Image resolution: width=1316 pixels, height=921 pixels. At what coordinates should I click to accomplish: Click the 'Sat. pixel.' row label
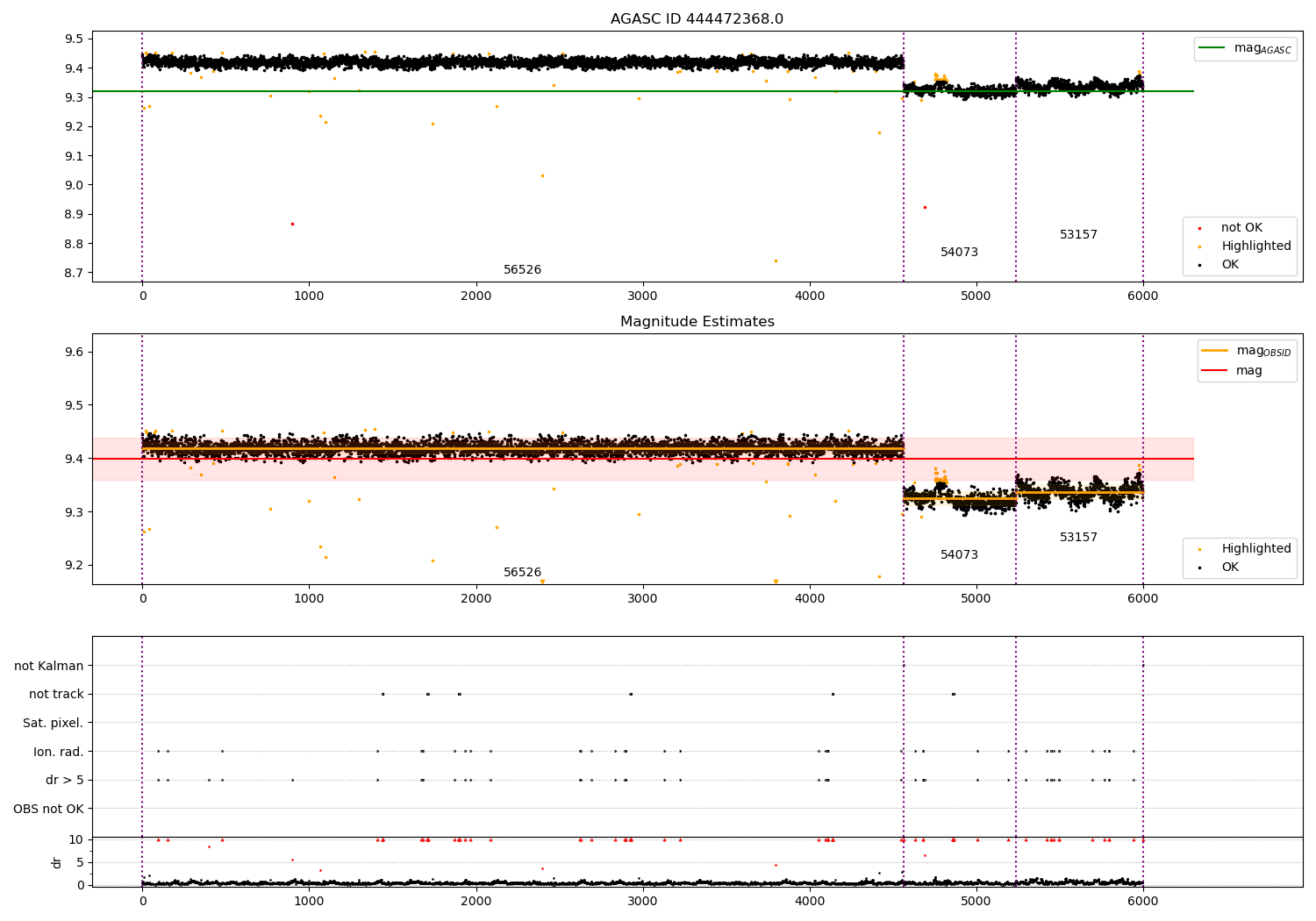coord(54,723)
